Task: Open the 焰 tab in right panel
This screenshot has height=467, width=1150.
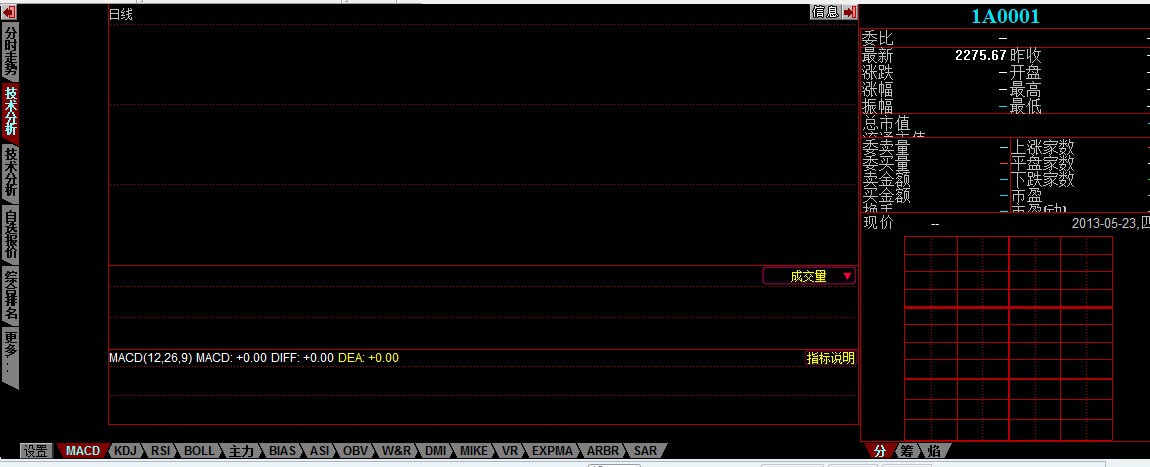Action: coord(932,451)
